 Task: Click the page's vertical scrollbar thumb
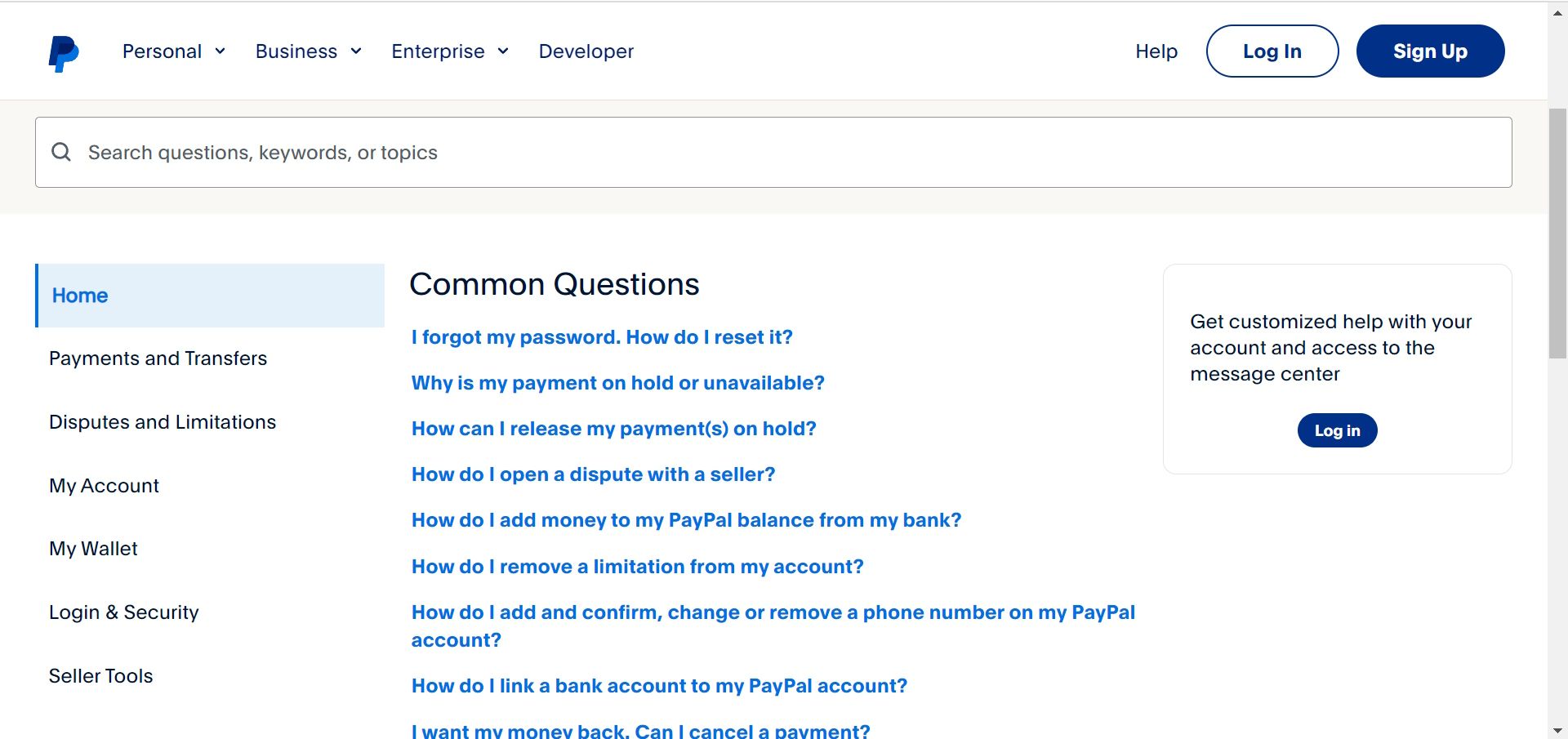pos(1557,233)
